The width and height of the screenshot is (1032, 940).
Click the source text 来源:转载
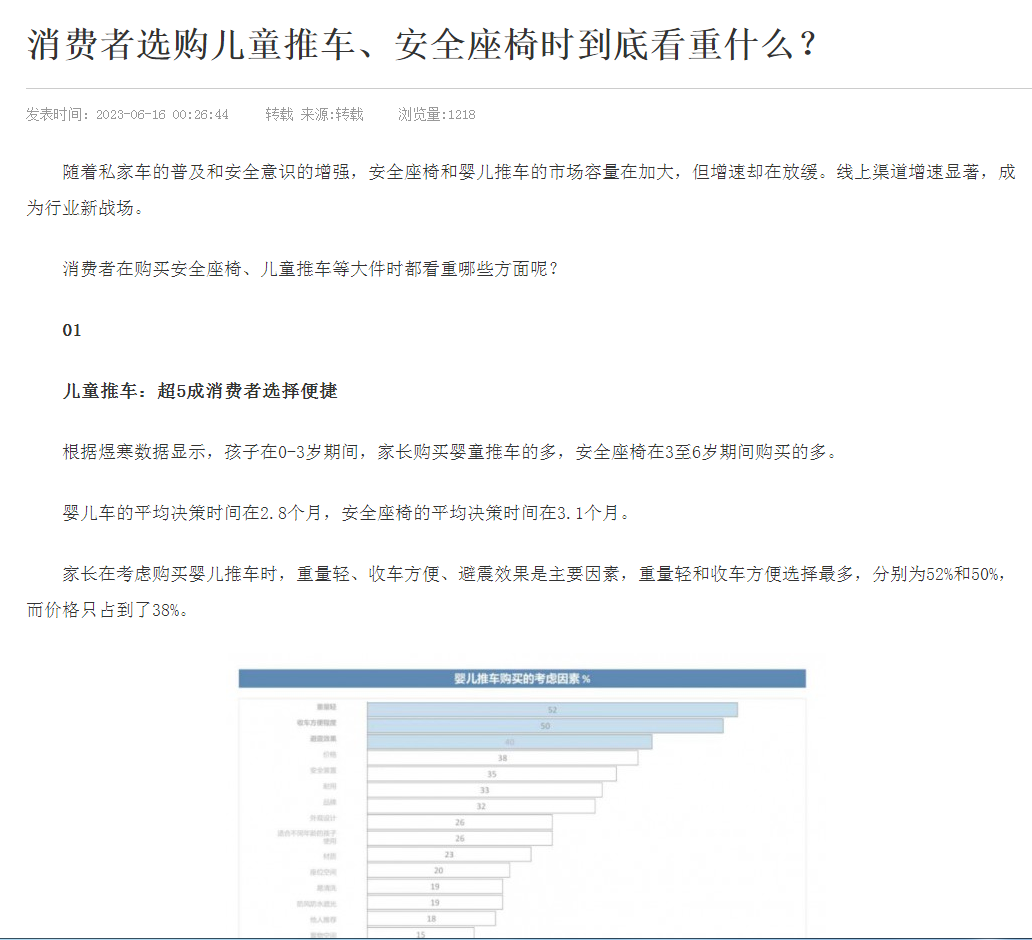(x=332, y=115)
